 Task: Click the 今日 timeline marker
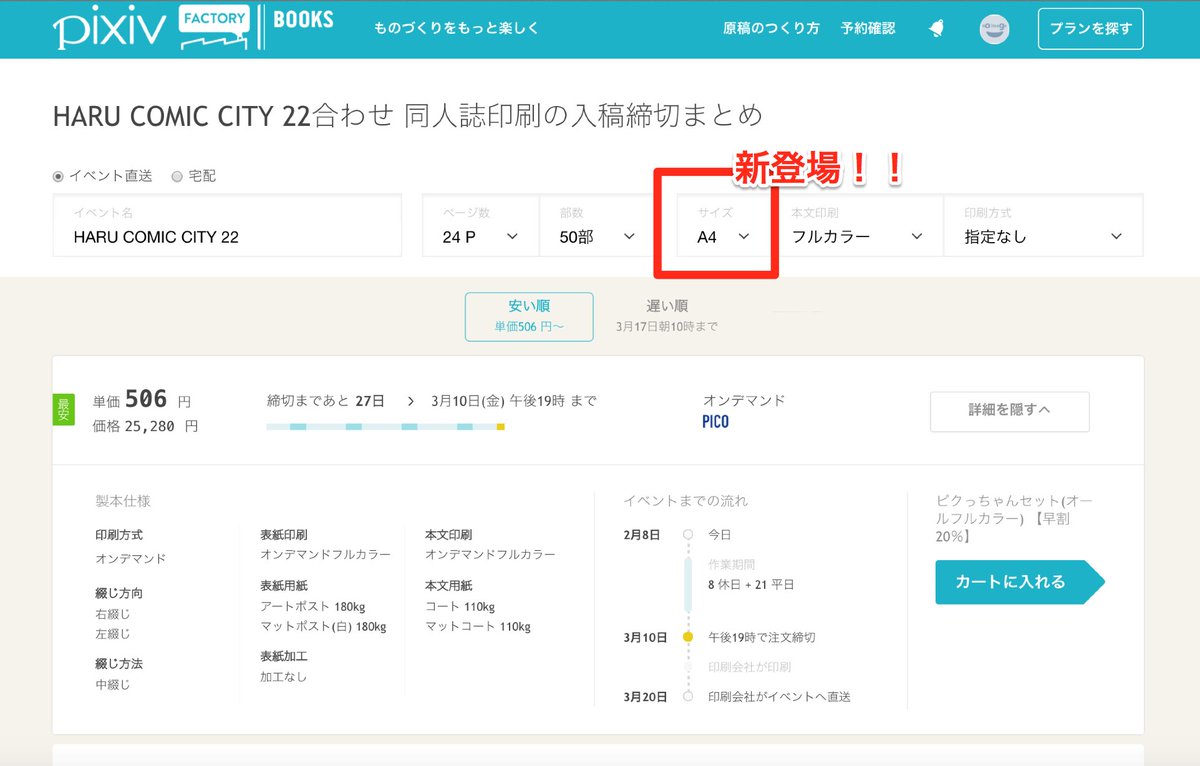click(688, 535)
